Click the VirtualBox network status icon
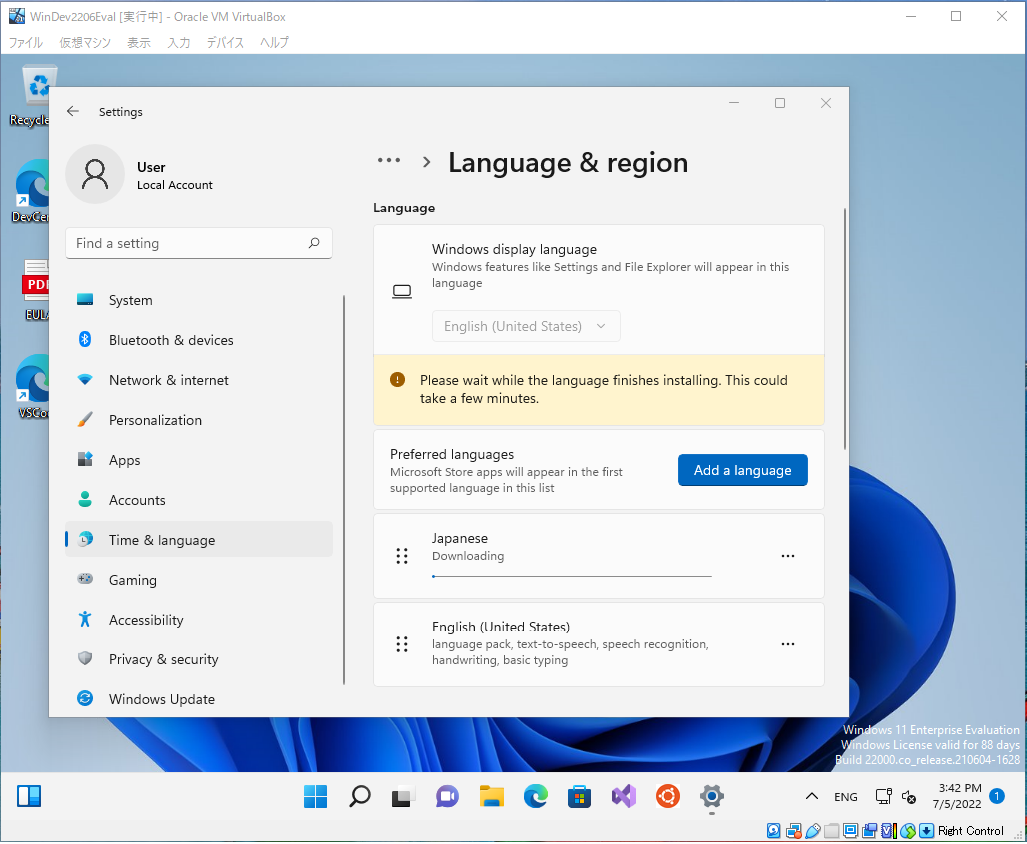Screen dimensions: 1027x844 coord(794,831)
